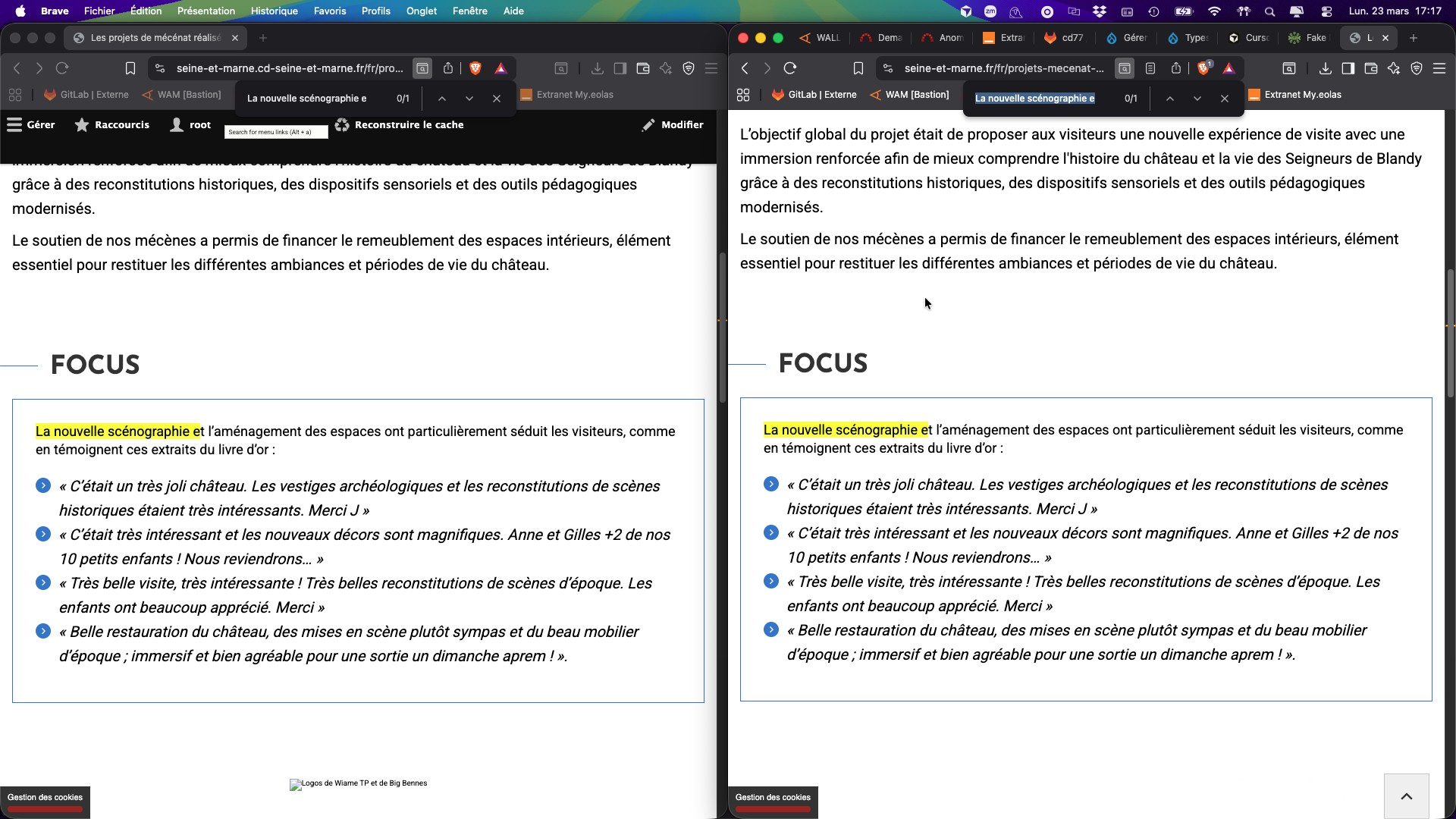This screenshot has height=819, width=1456.
Task: Click the Reconstruire le cache button
Action: pos(400,125)
